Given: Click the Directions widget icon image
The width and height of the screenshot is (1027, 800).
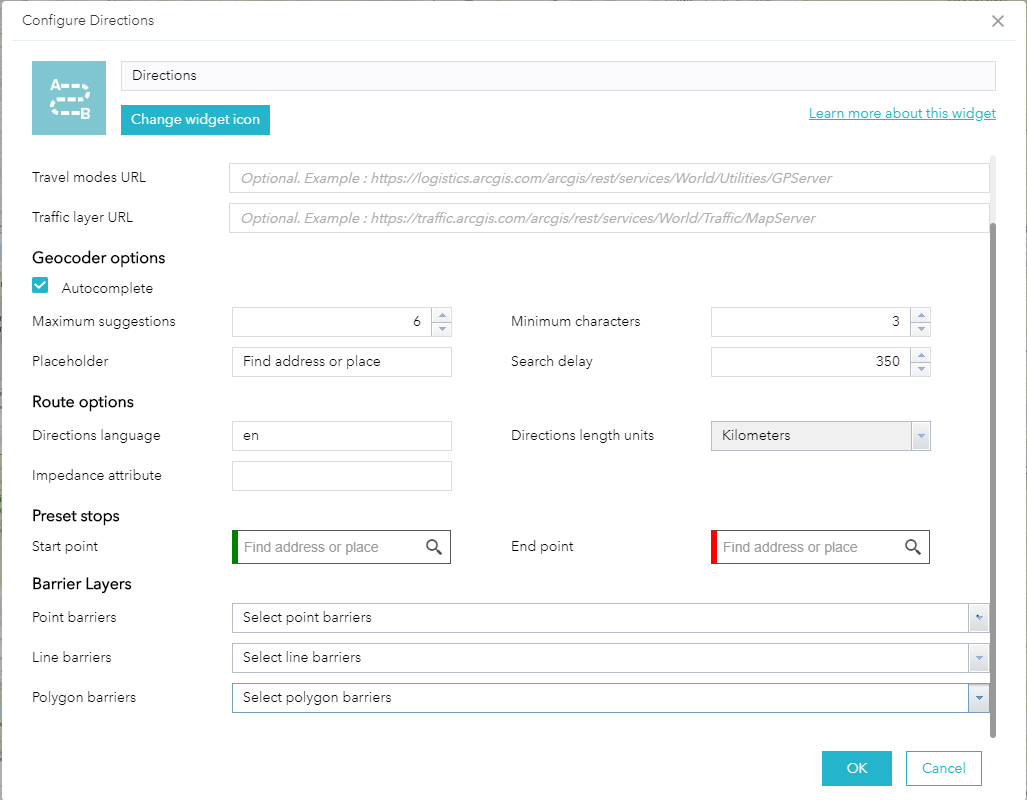Looking at the screenshot, I should (x=69, y=98).
